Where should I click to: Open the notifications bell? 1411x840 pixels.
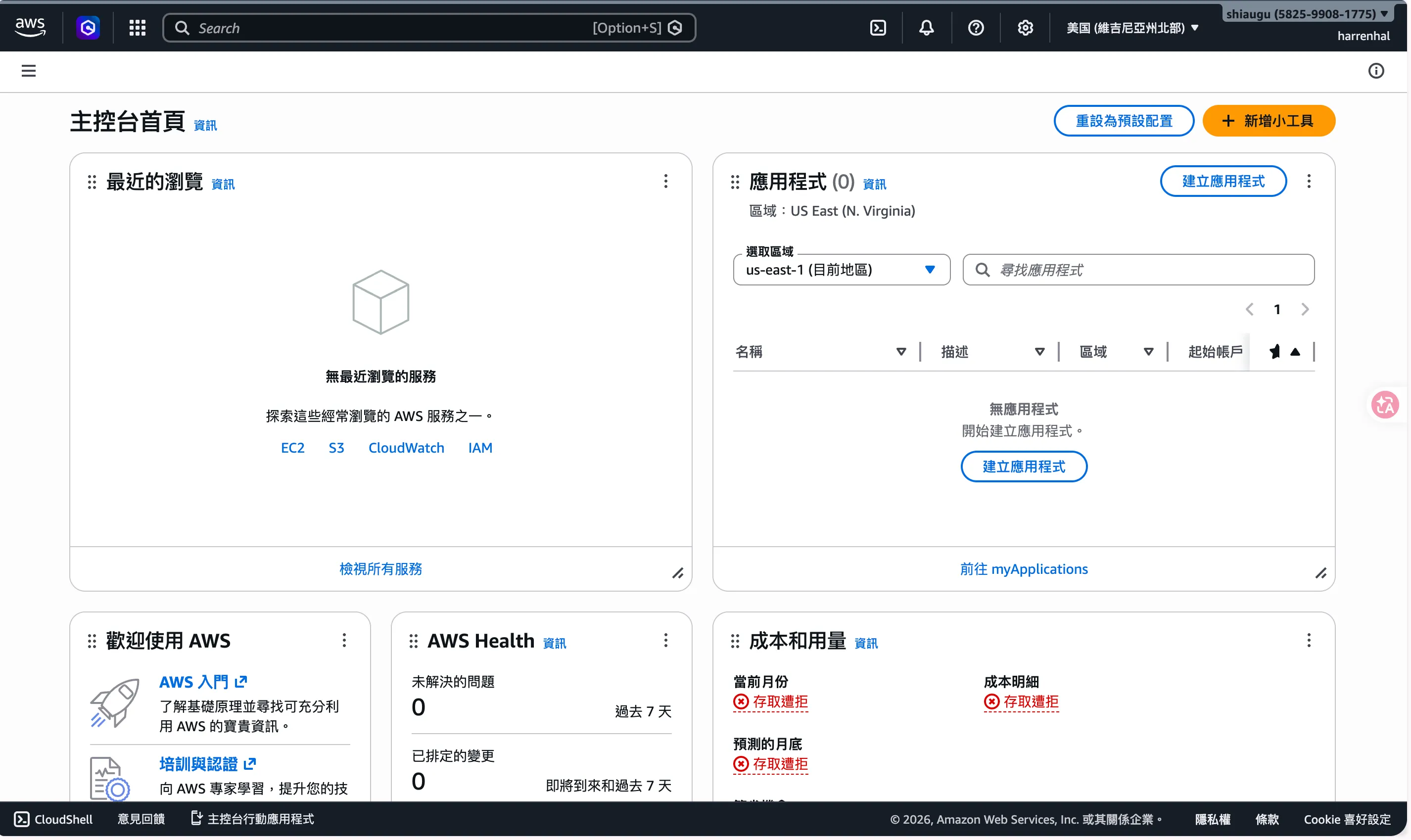926,27
